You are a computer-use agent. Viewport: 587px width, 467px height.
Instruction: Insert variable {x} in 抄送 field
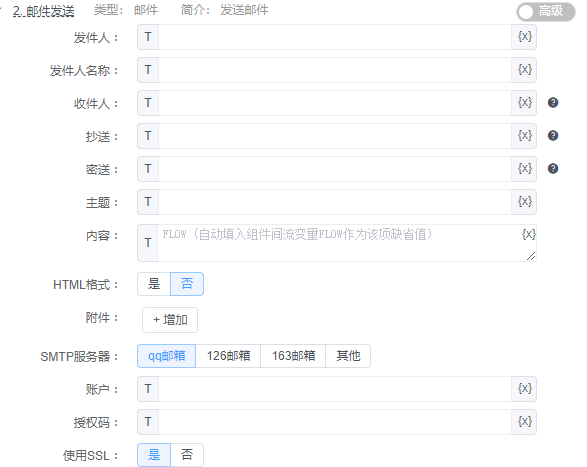(x=524, y=136)
